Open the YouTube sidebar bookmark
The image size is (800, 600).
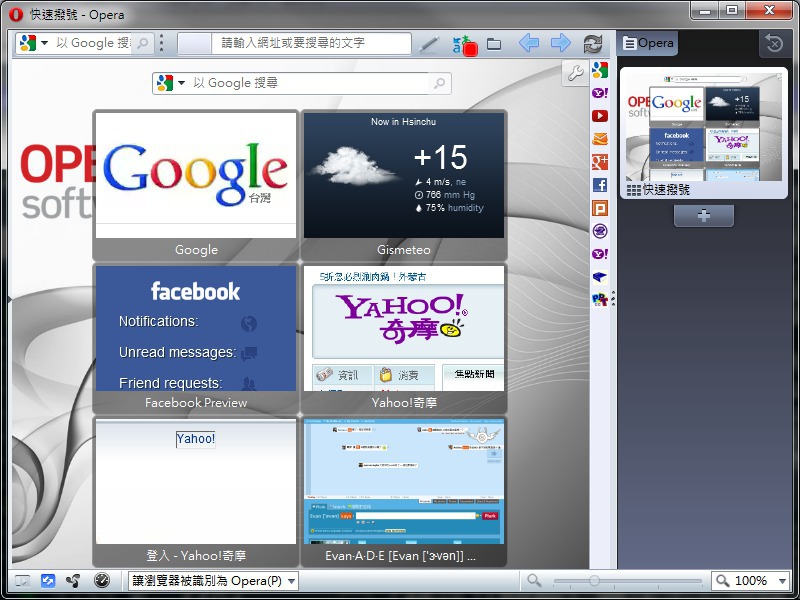click(600, 116)
